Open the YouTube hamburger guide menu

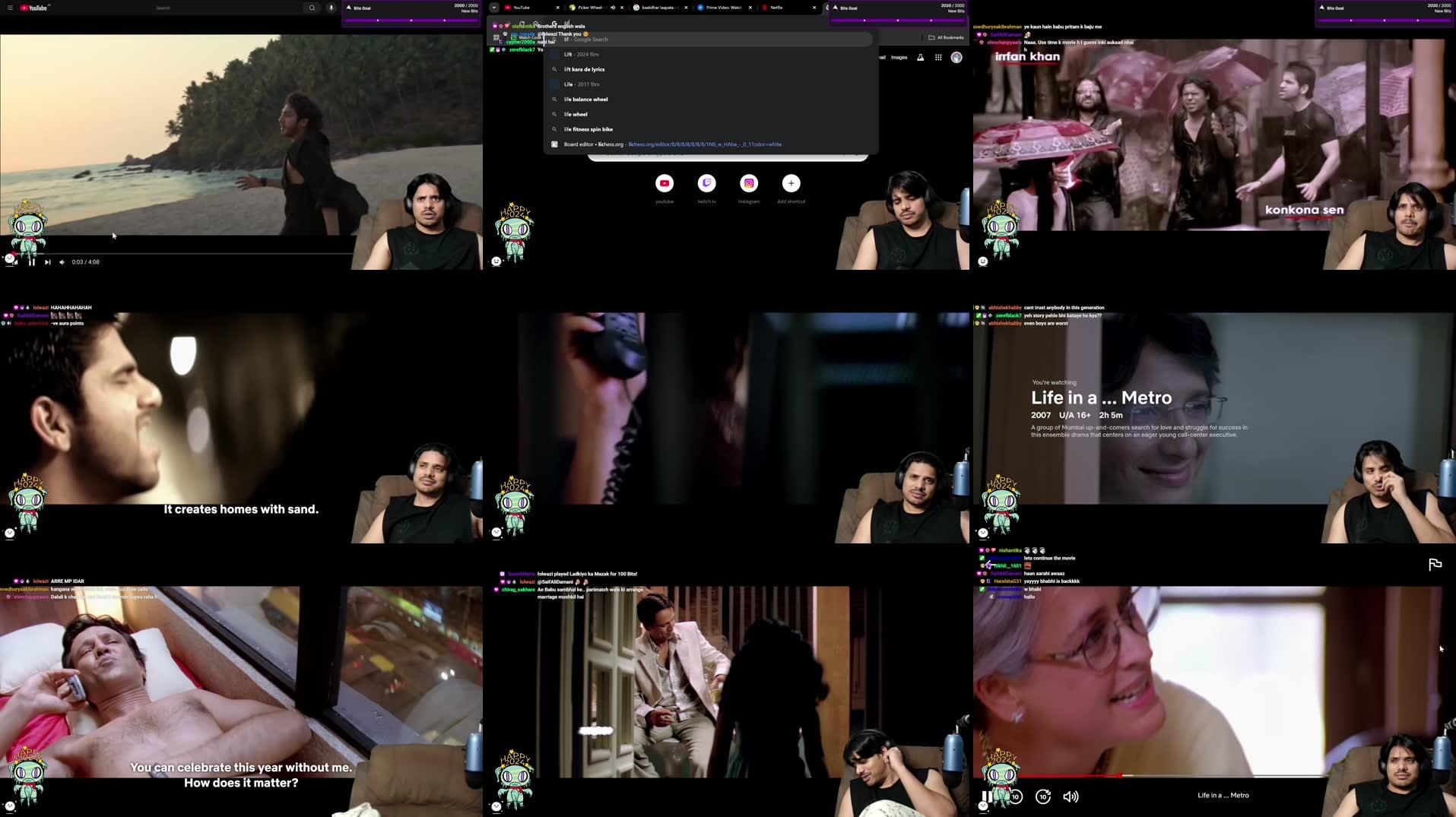[10, 8]
